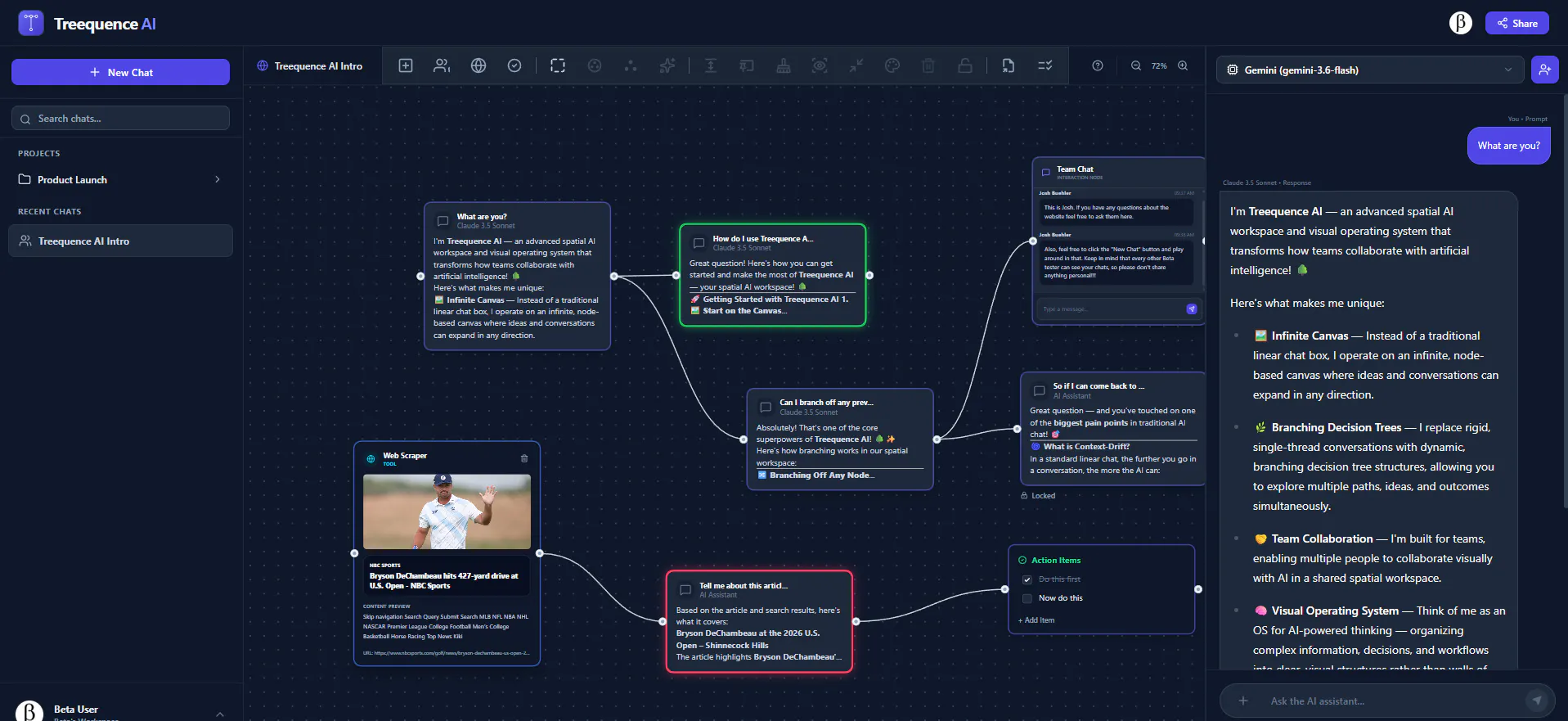Image resolution: width=1568 pixels, height=721 pixels.
Task: Click the eye focus toolbar icon
Action: [820, 65]
